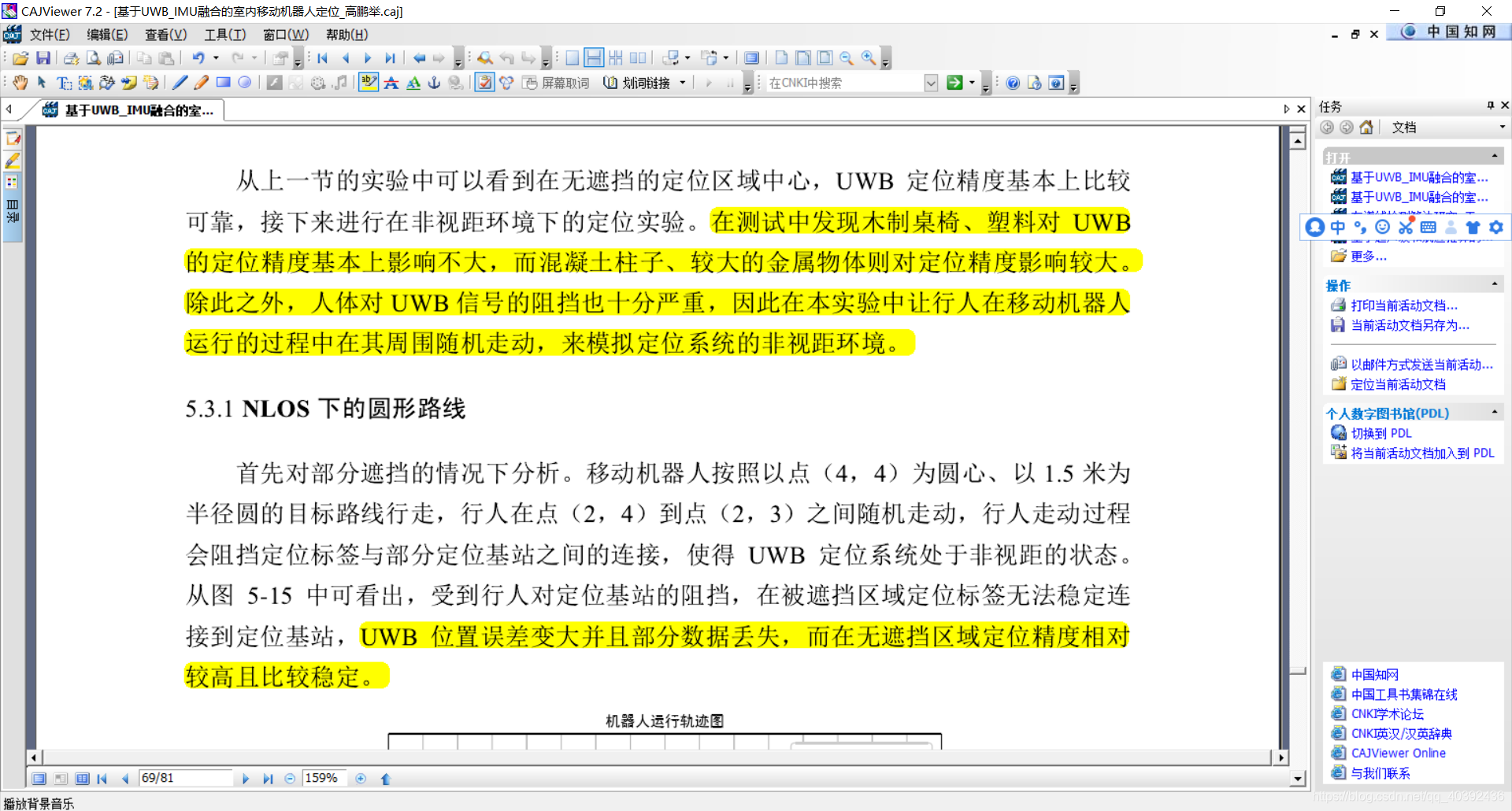
Task: Open the dropdown beside the green search arrow
Action: point(972,83)
